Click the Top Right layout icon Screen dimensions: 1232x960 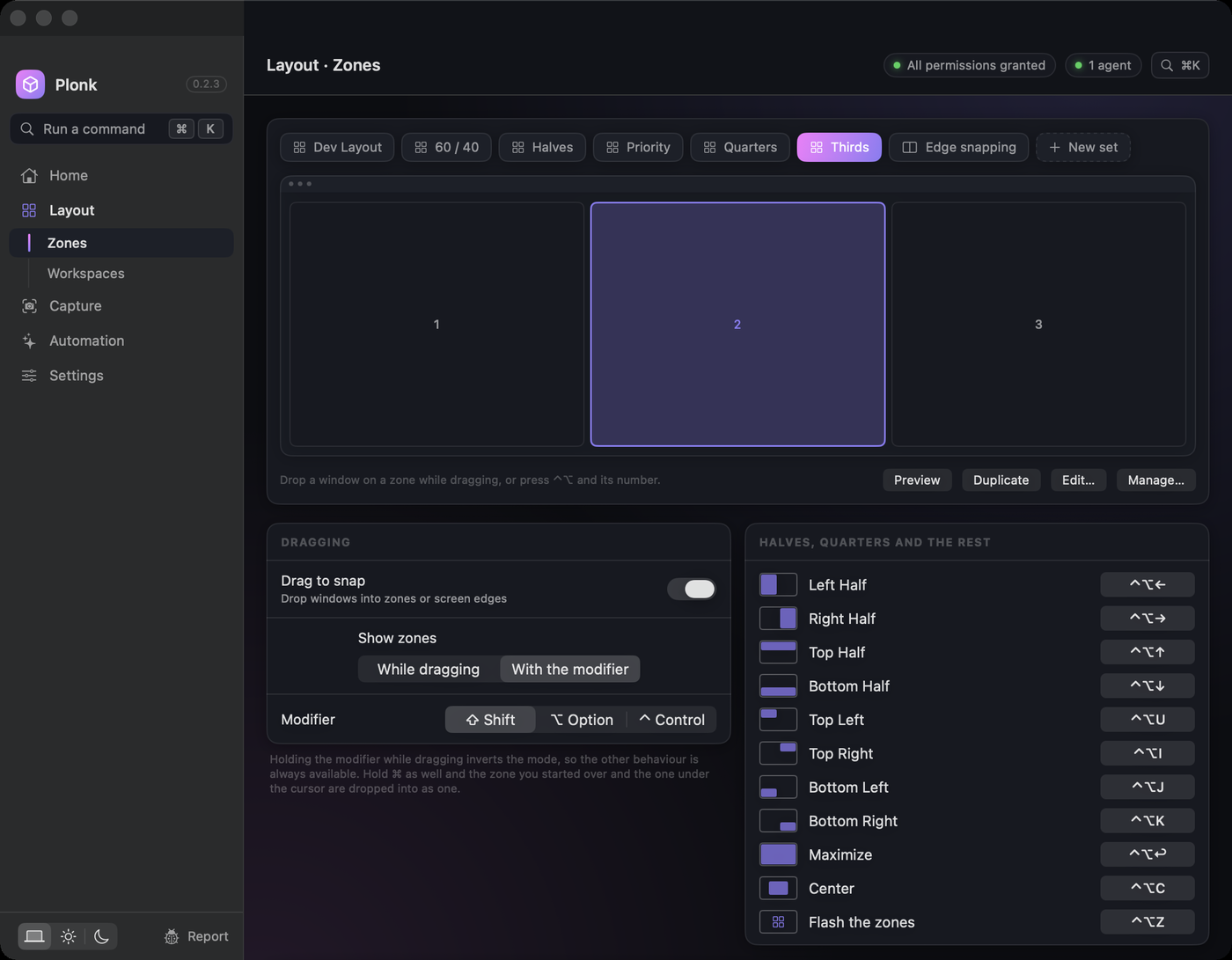pyautogui.click(x=778, y=753)
